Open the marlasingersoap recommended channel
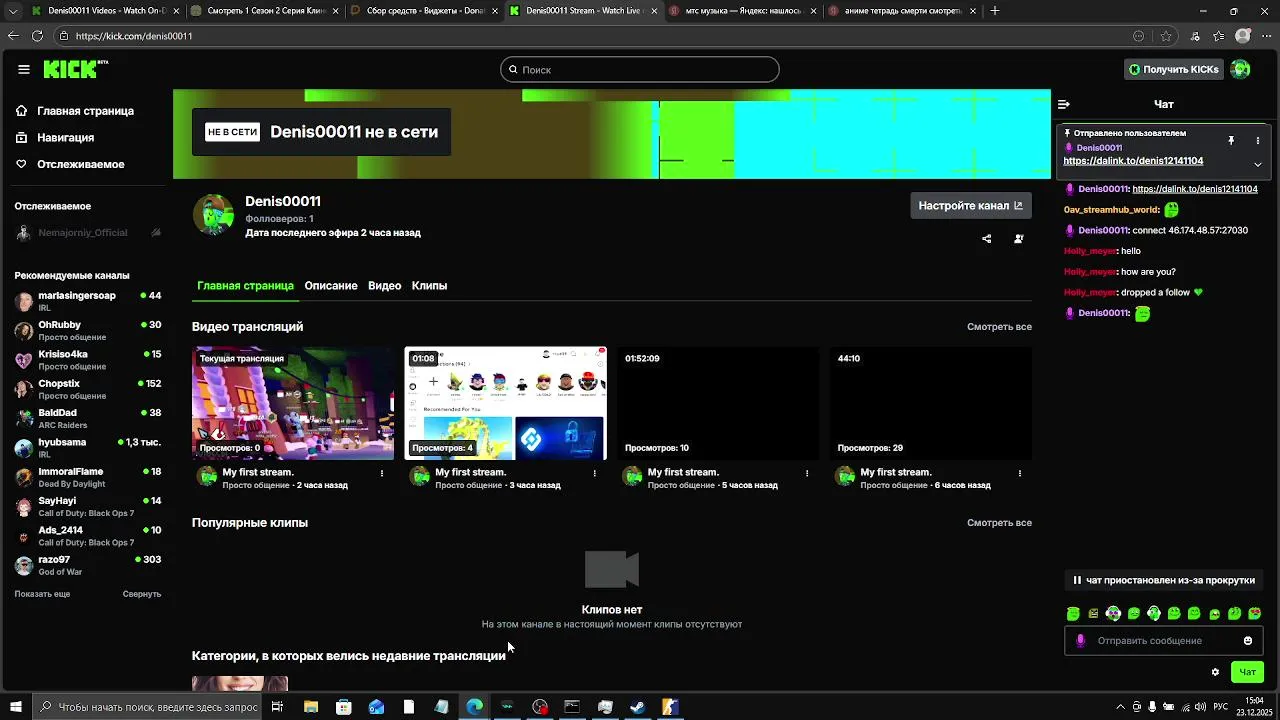Viewport: 1280px width, 720px height. (87, 301)
